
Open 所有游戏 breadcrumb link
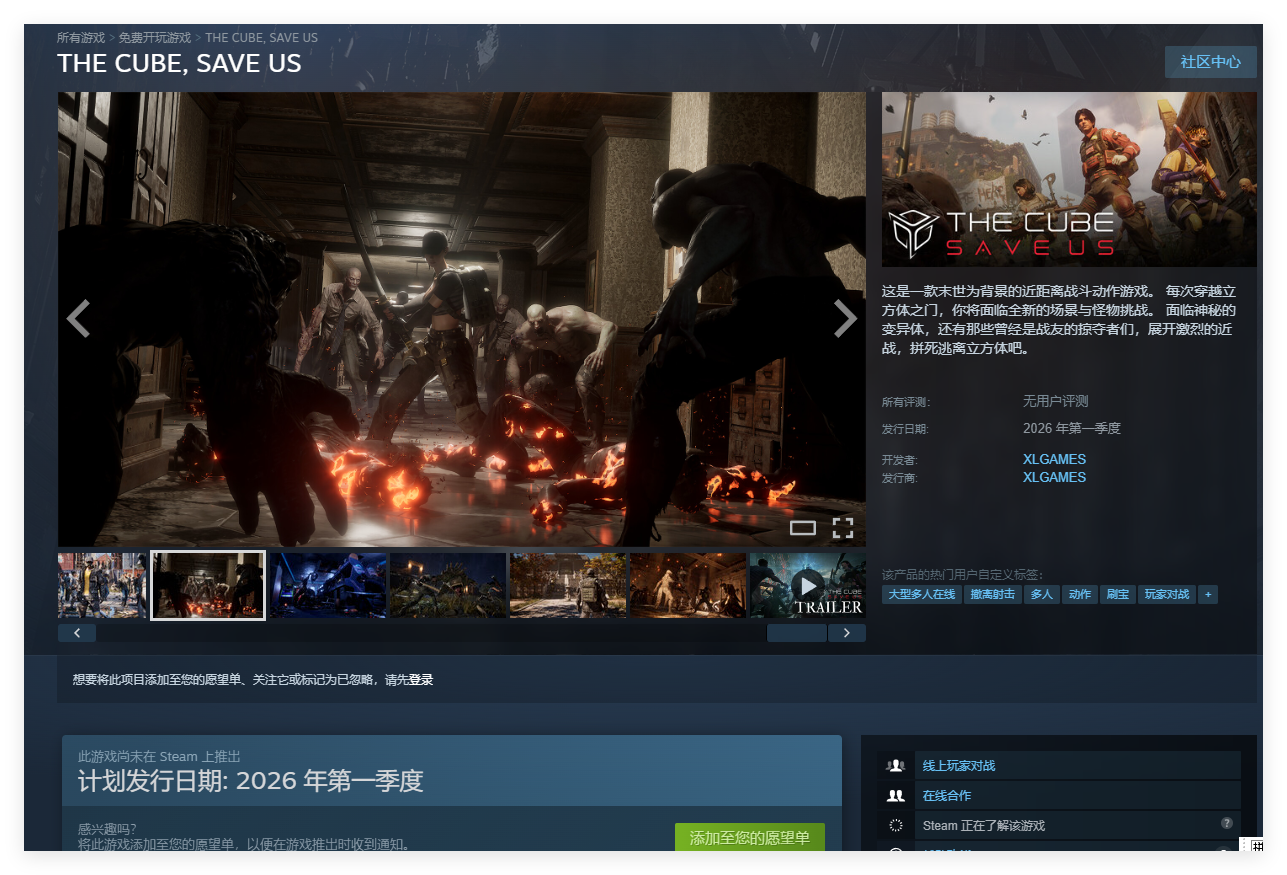click(81, 38)
